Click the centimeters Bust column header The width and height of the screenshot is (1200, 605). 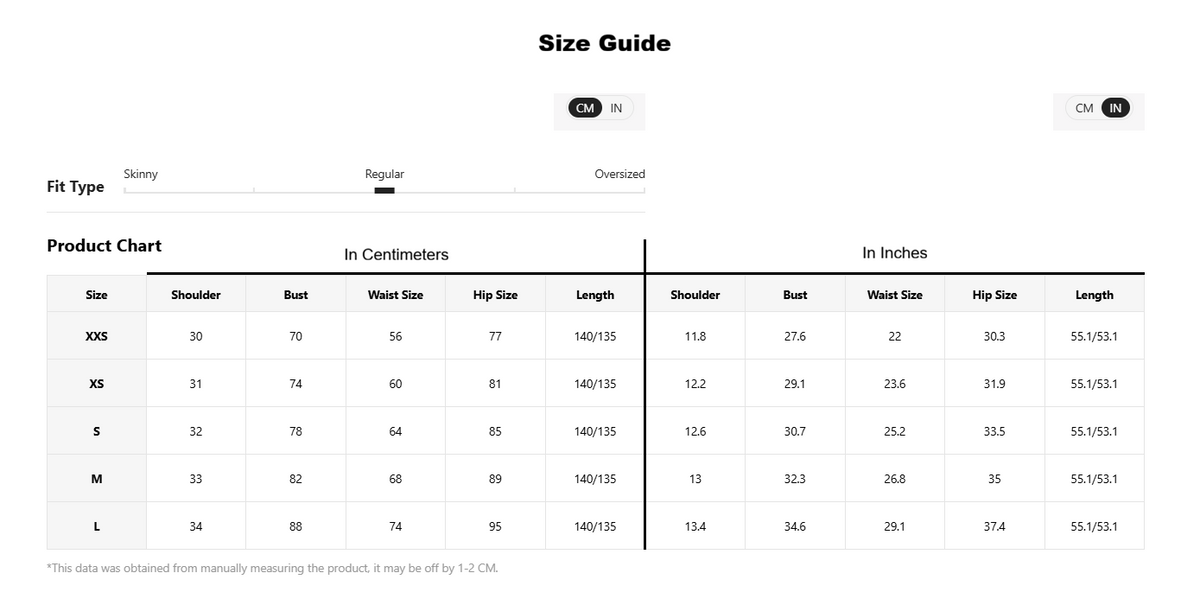point(296,295)
